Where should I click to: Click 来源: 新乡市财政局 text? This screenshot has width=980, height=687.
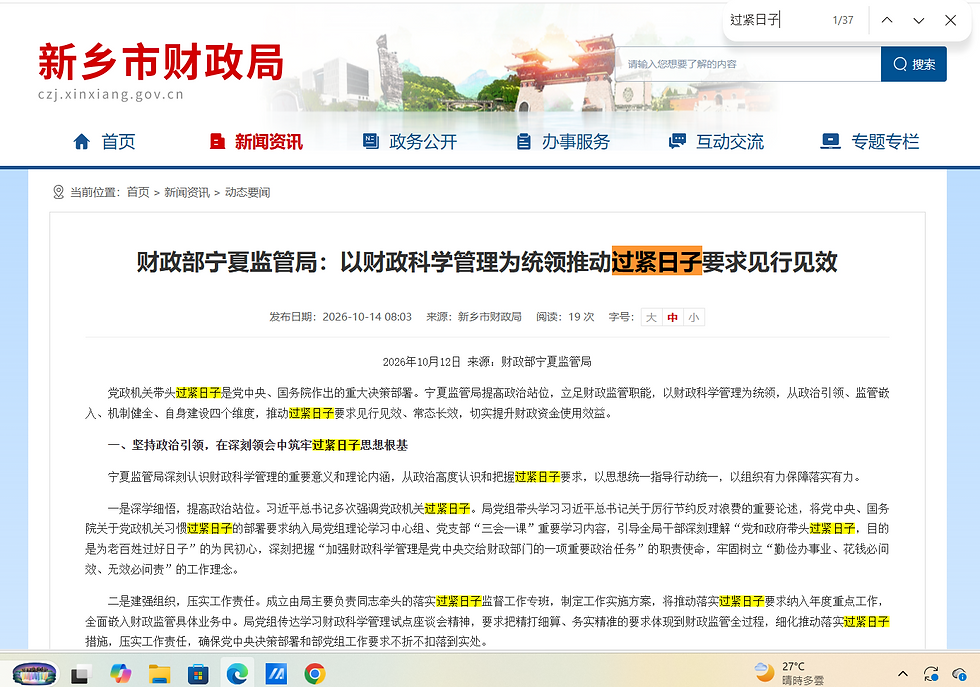click(474, 317)
